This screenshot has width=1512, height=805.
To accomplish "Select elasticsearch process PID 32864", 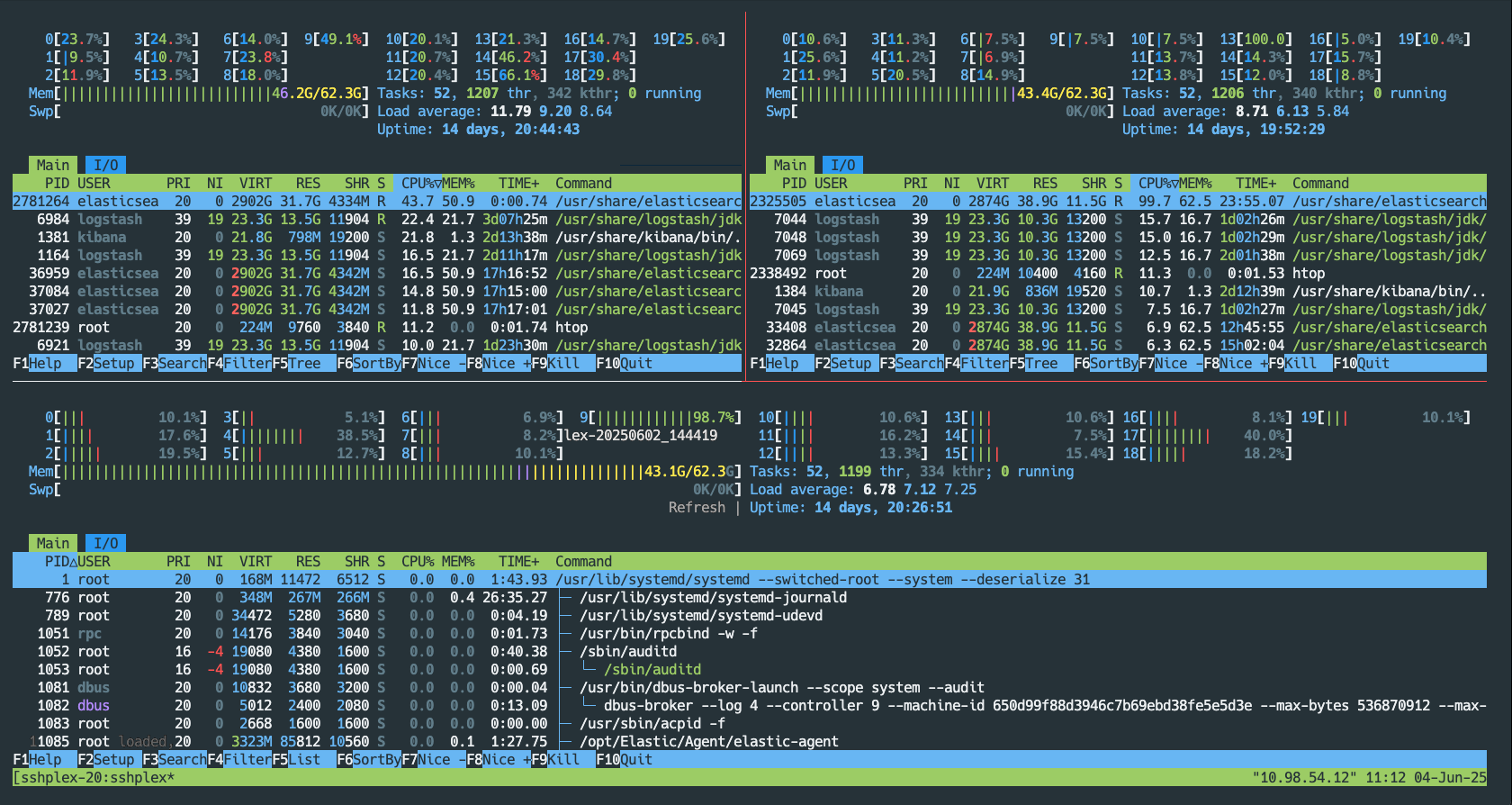I will (x=1118, y=345).
